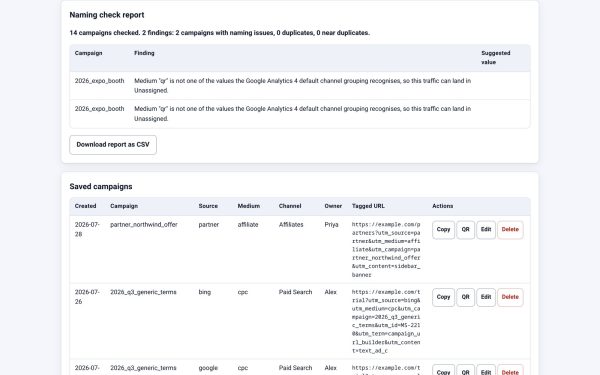Screen dimensions: 600x375
Task: Delete the partner_northwind_offer campaign
Action: [x=510, y=230]
